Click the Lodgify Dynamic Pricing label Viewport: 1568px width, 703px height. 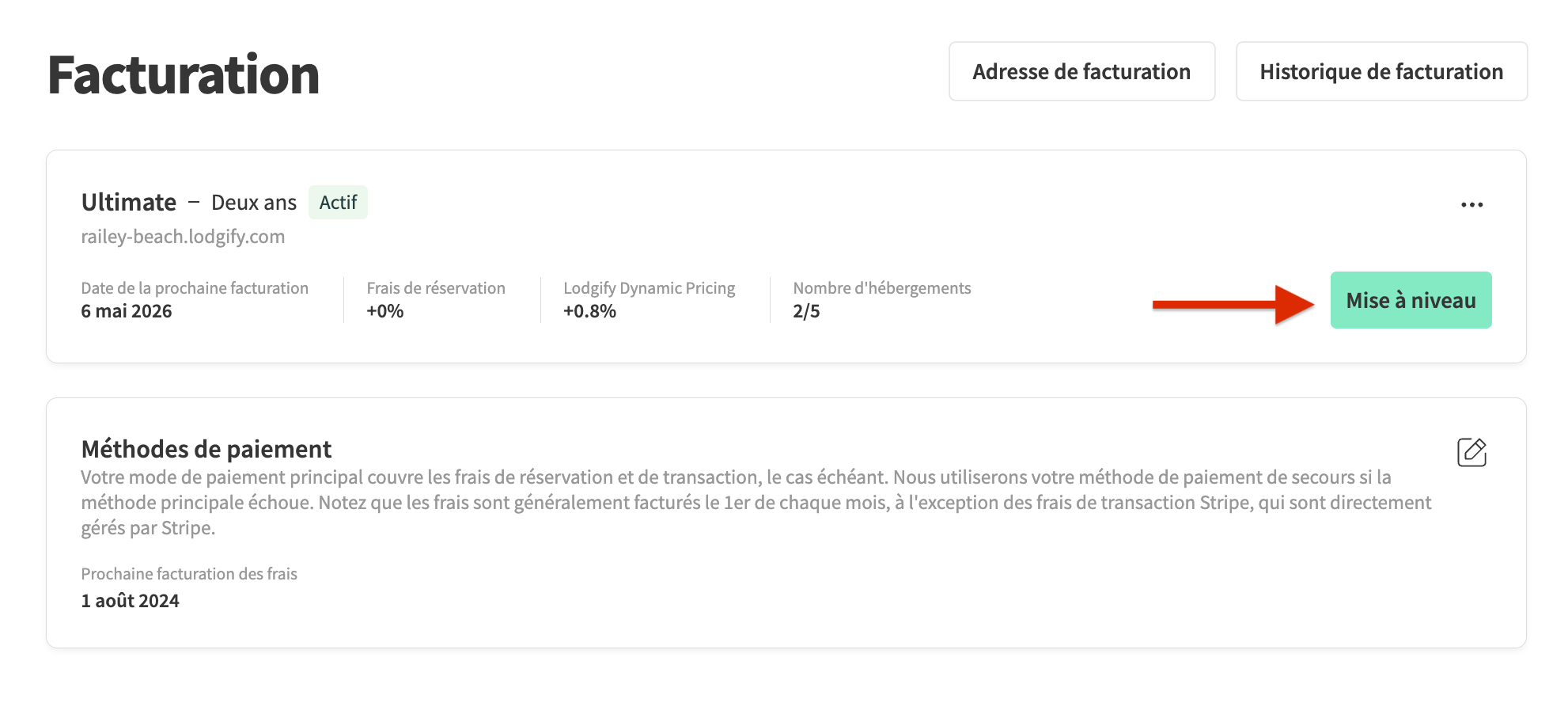click(x=649, y=288)
